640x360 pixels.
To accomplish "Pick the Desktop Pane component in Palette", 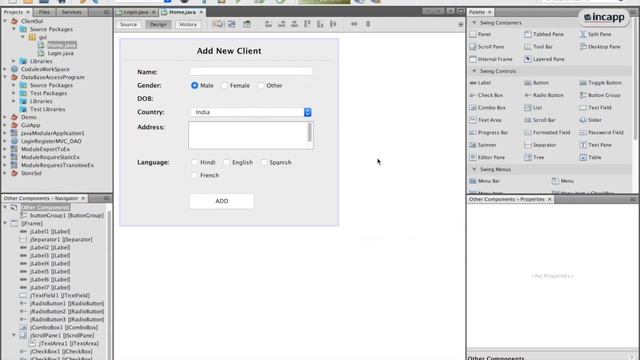I will 600,47.
